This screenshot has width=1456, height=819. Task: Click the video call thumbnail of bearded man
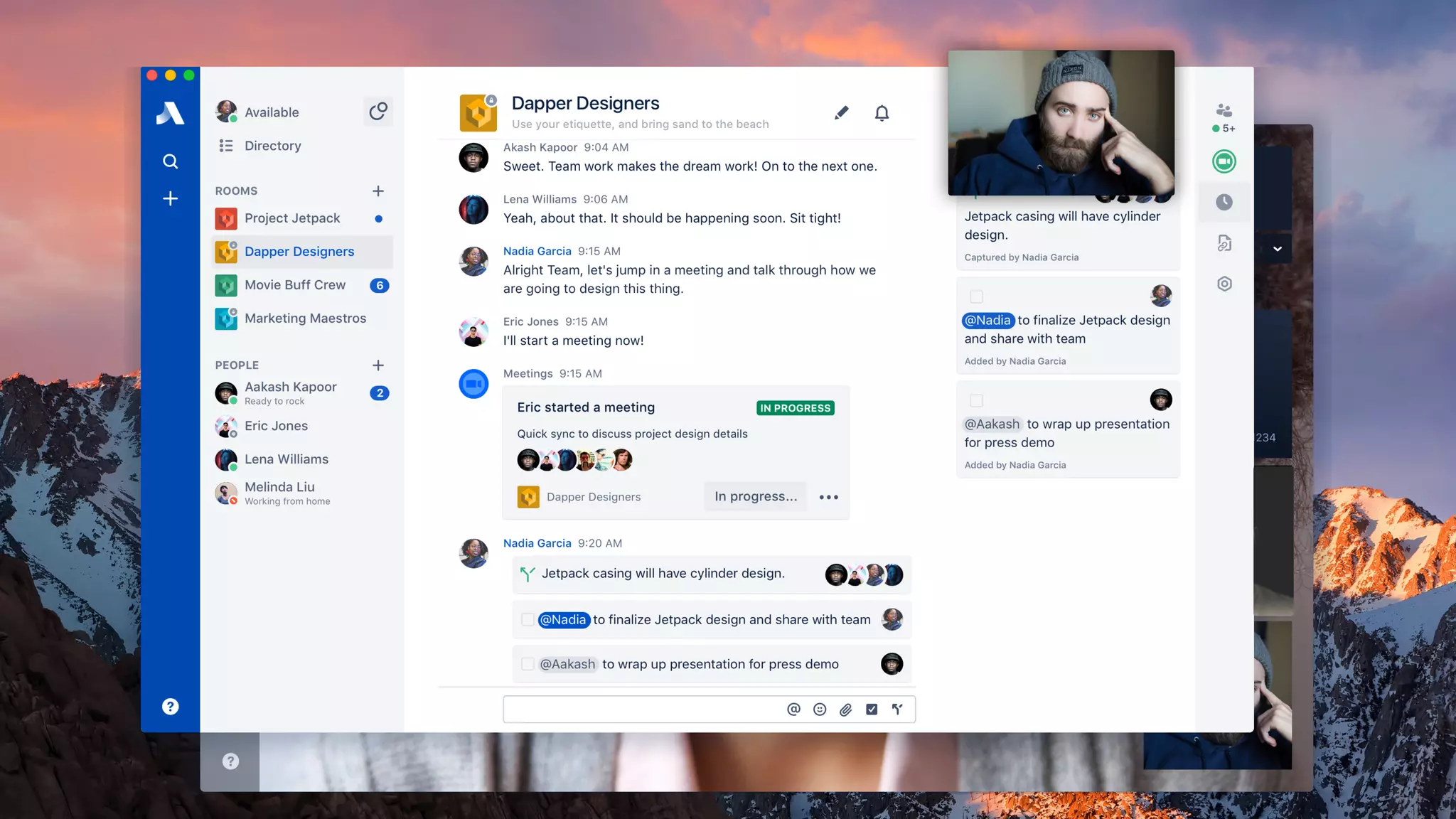pyautogui.click(x=1061, y=122)
